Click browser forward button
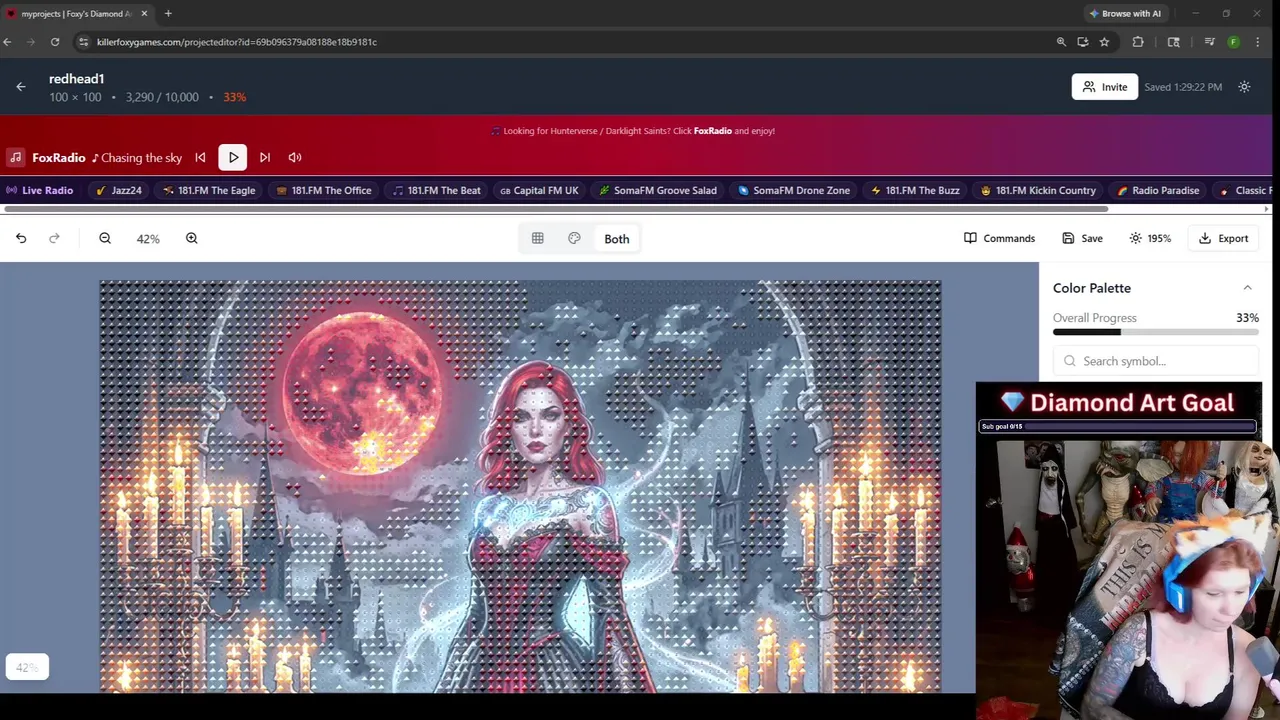Viewport: 1280px width, 720px height. coord(31,42)
